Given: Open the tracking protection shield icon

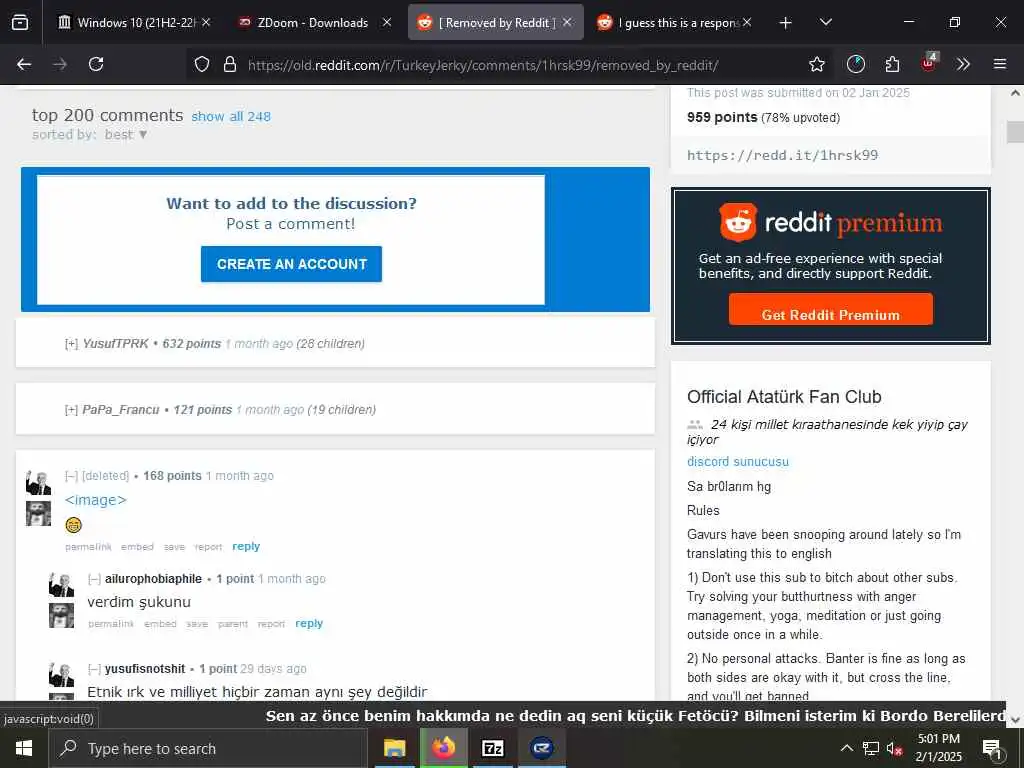Looking at the screenshot, I should [202, 65].
